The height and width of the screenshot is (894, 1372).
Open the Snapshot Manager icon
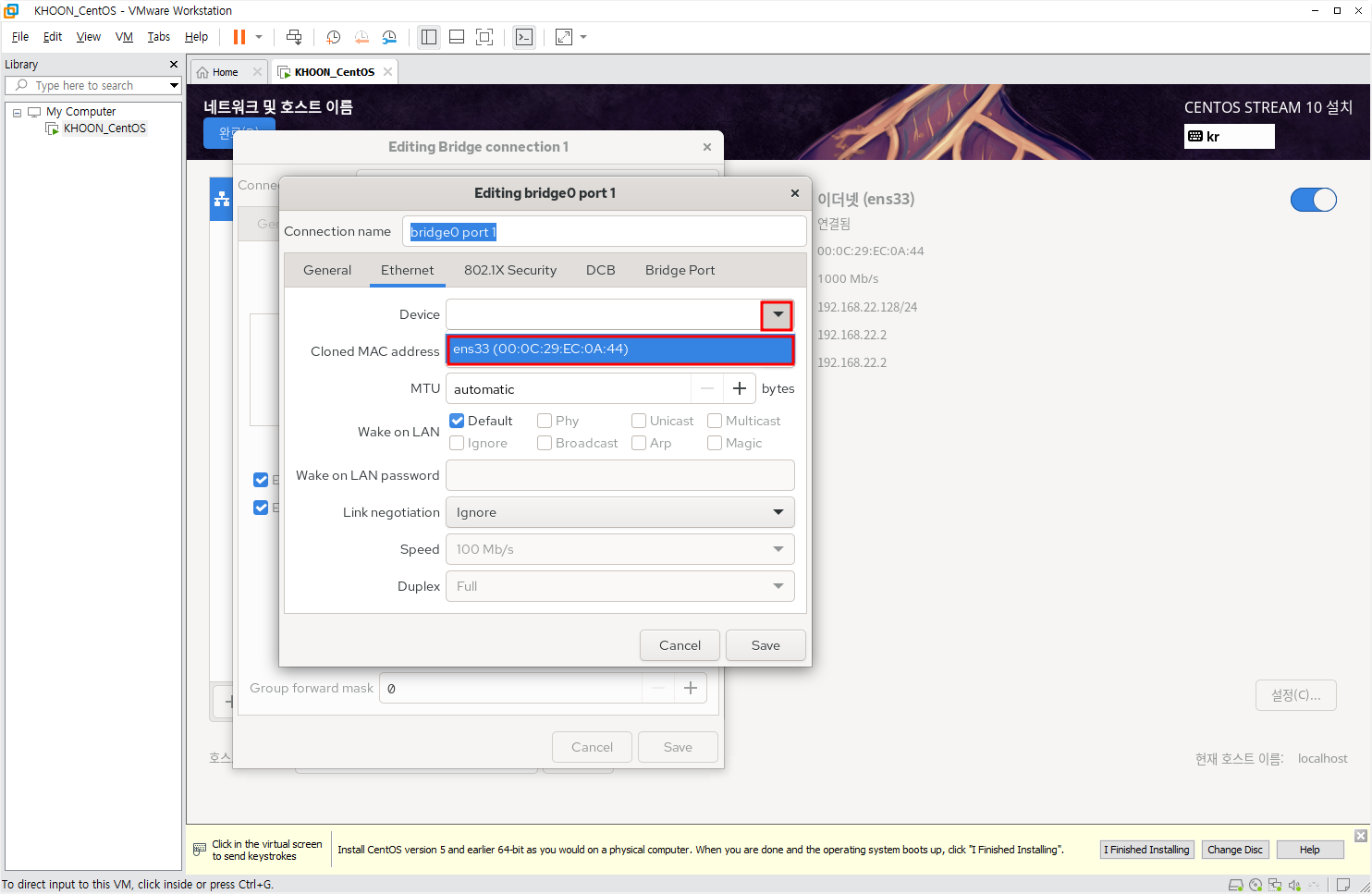click(x=389, y=37)
